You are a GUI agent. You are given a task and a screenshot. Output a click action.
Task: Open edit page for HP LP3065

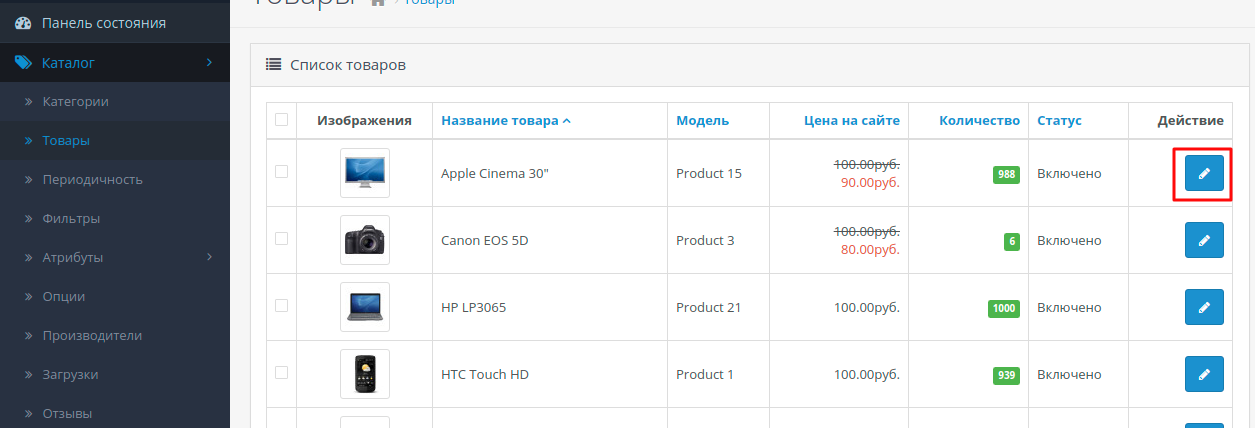tap(1204, 308)
